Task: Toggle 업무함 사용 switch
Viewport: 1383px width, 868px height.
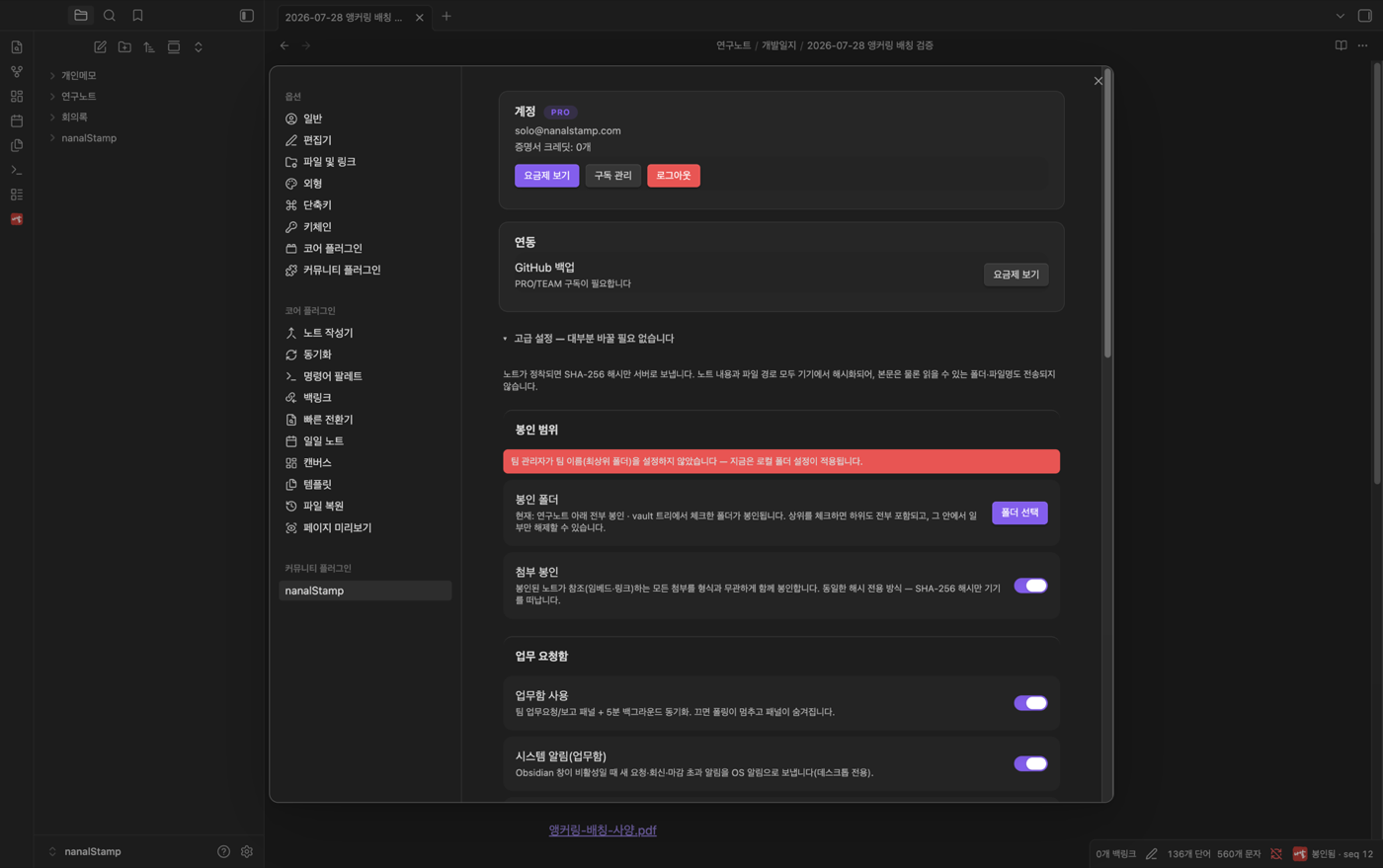Action: [1030, 703]
